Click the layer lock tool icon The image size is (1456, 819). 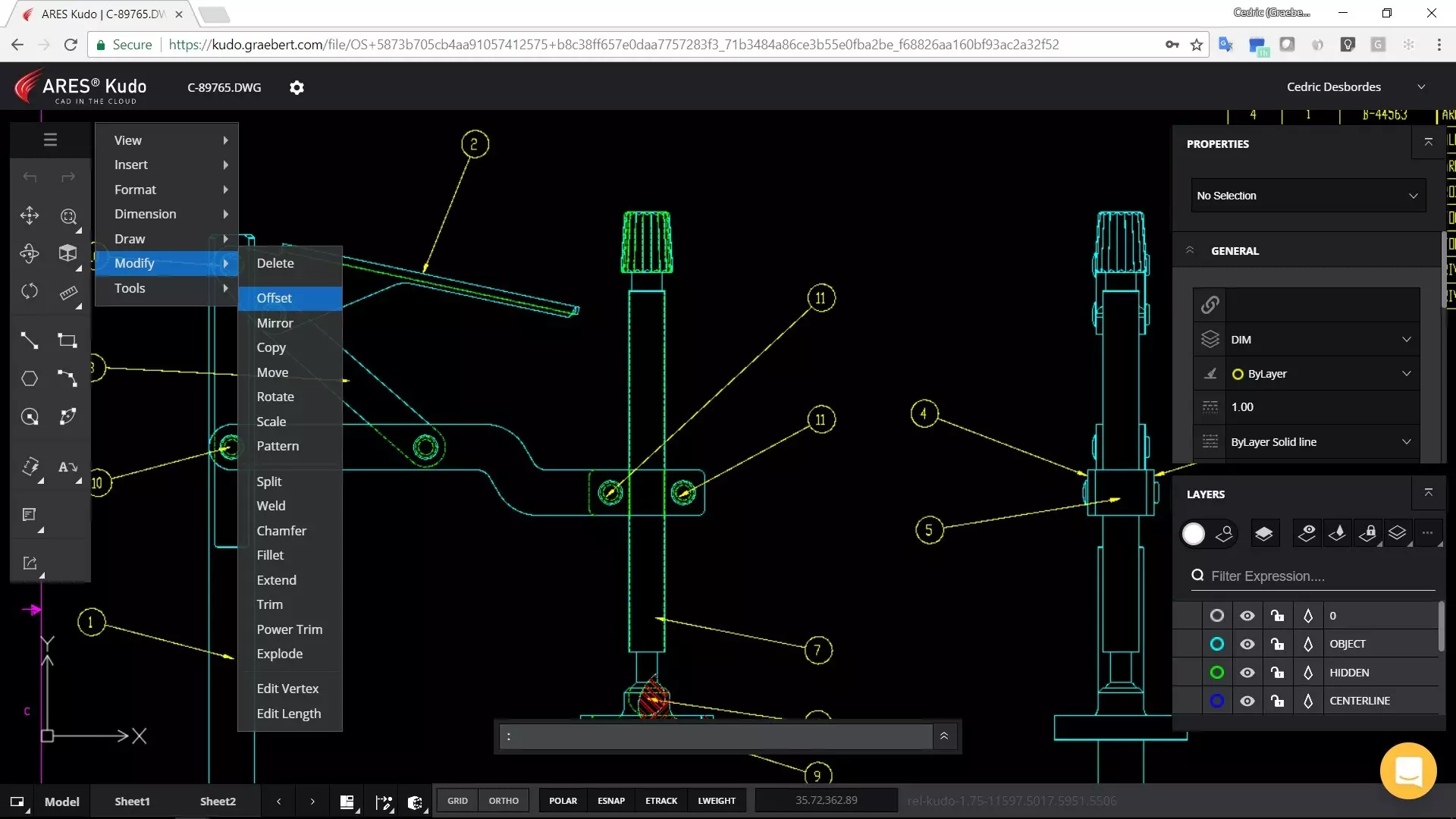(1367, 534)
